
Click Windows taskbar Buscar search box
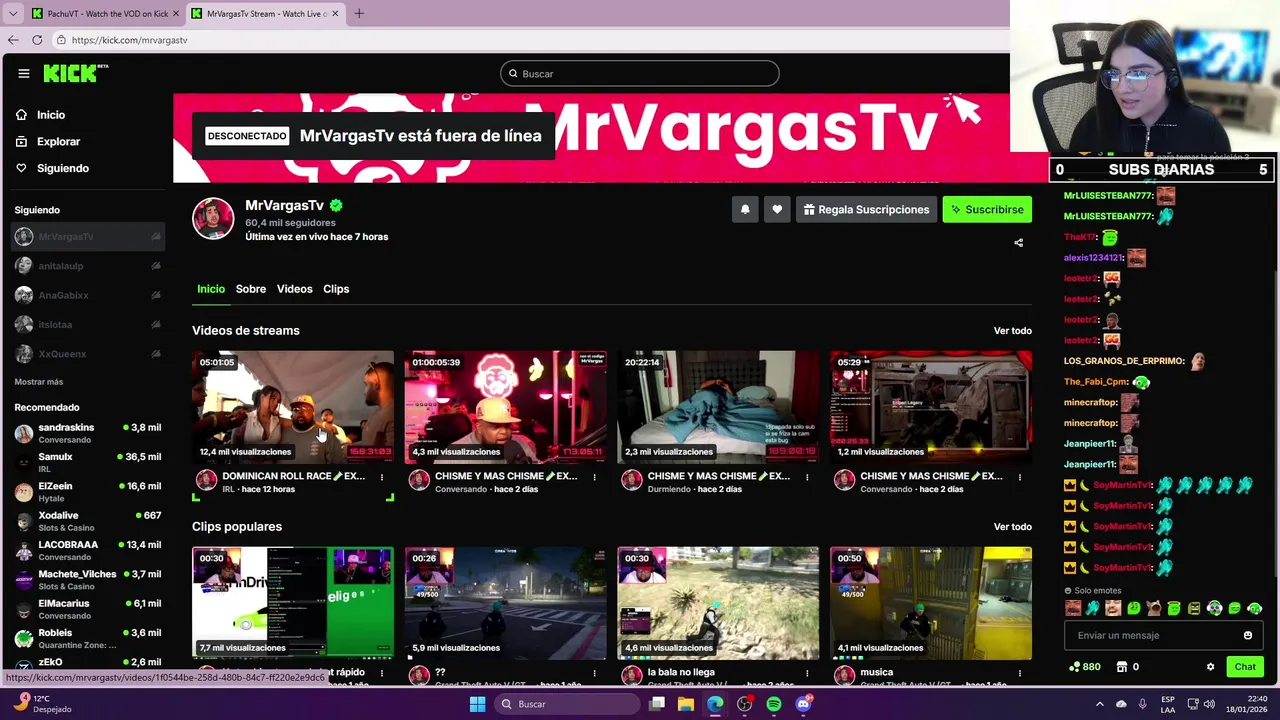[565, 704]
